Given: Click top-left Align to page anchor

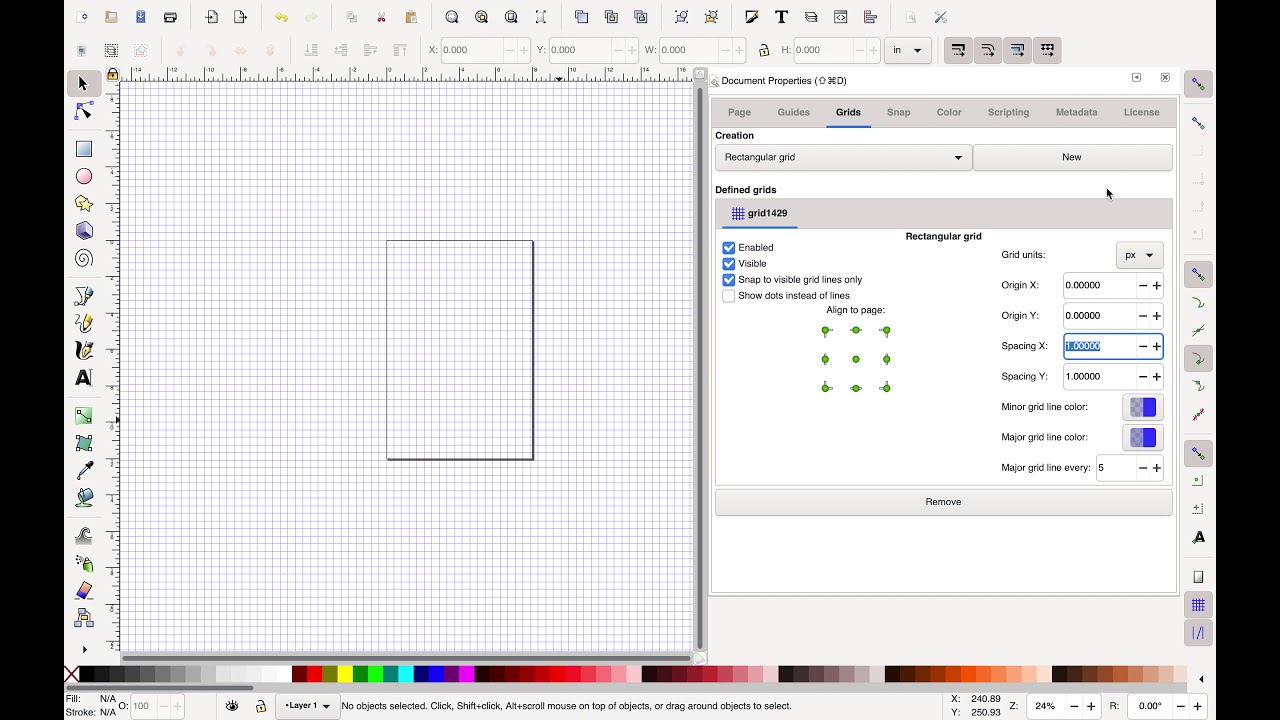Looking at the screenshot, I should pyautogui.click(x=826, y=331).
